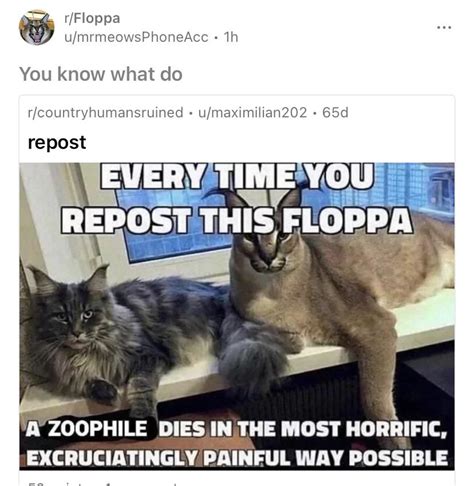This screenshot has width=474, height=486.
Task: Go to r/countryhumansruined subreddit
Action: (x=106, y=112)
